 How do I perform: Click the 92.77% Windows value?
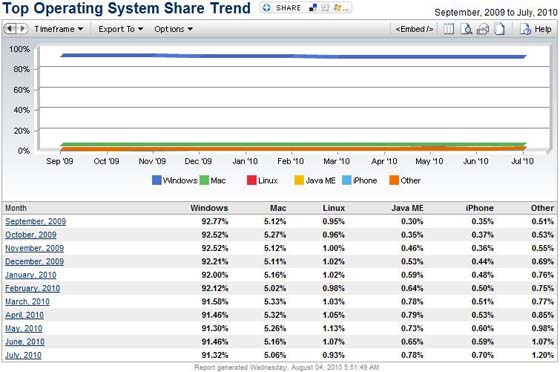tap(215, 222)
